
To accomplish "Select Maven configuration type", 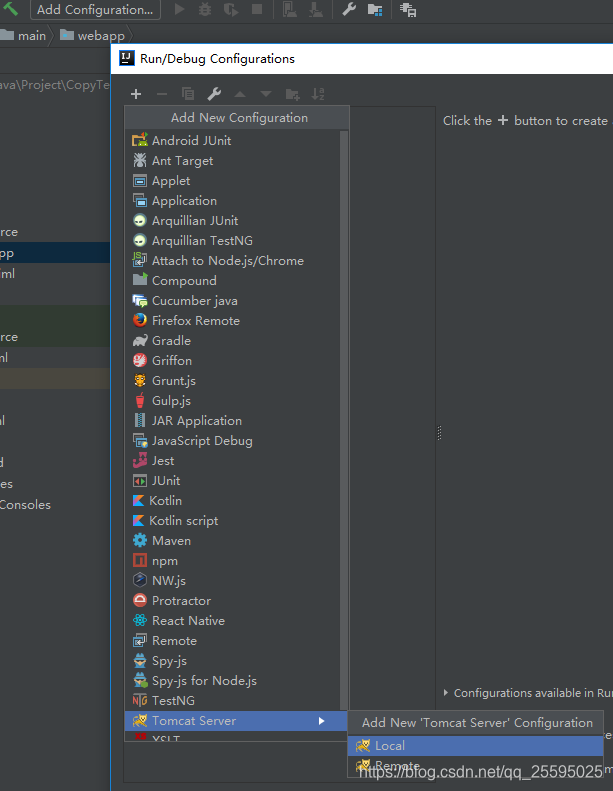I will 236,541.
